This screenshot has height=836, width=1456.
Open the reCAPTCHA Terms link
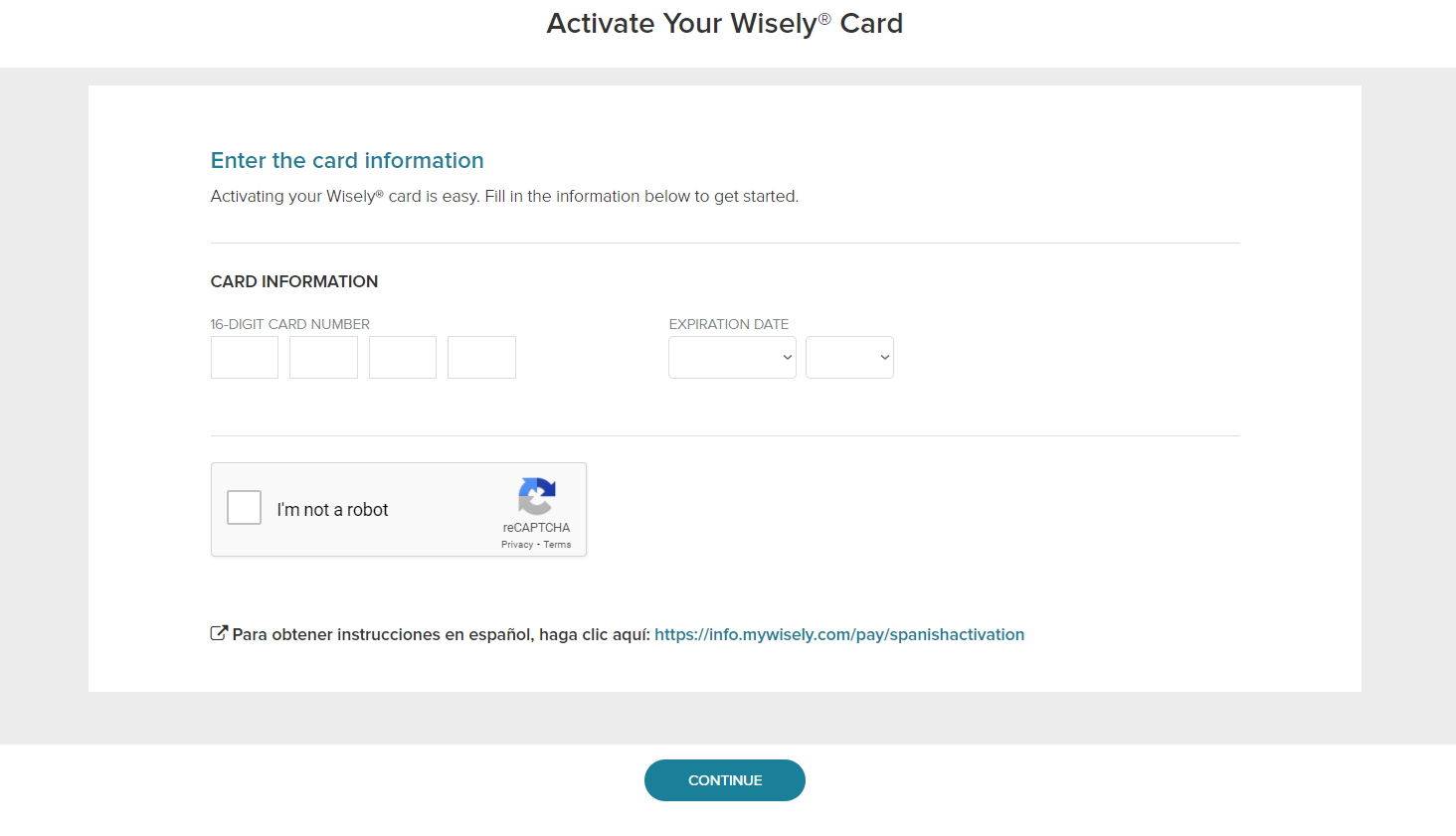click(557, 545)
